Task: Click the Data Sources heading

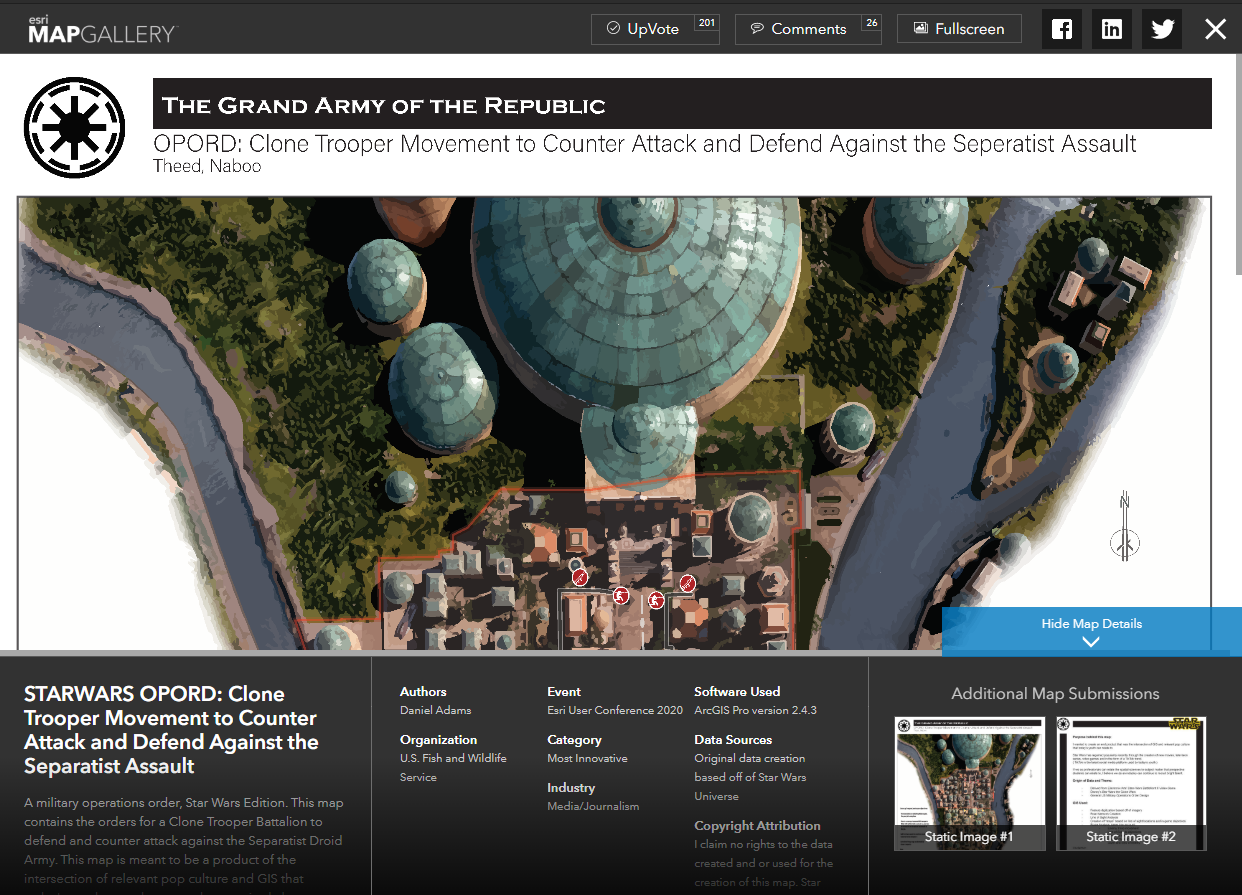Action: click(733, 740)
